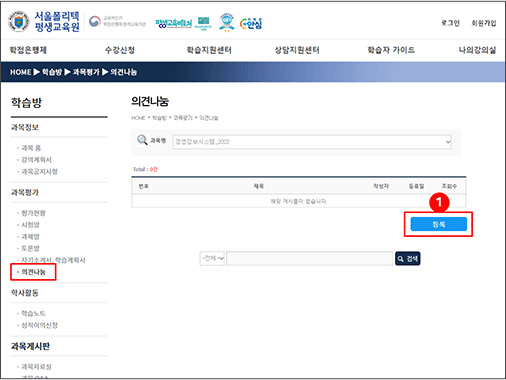The height and width of the screenshot is (380, 506).
Task: Click the 작성자 column header
Action: pyautogui.click(x=381, y=186)
